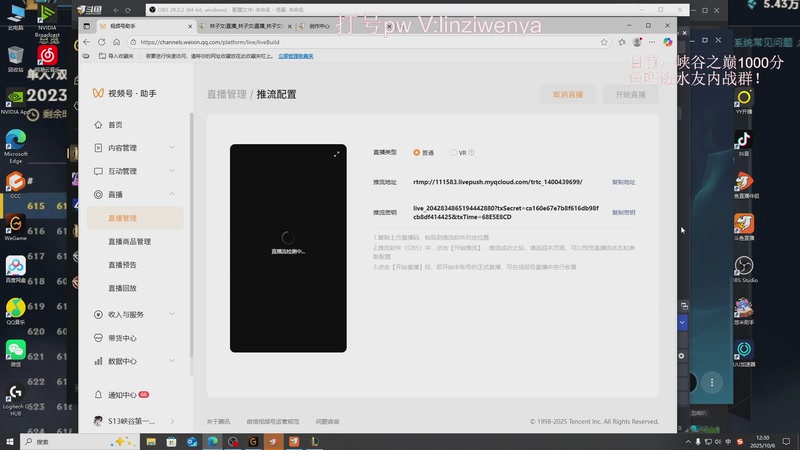800x450 pixels.
Task: Click the browser home icon
Action: [x=117, y=42]
